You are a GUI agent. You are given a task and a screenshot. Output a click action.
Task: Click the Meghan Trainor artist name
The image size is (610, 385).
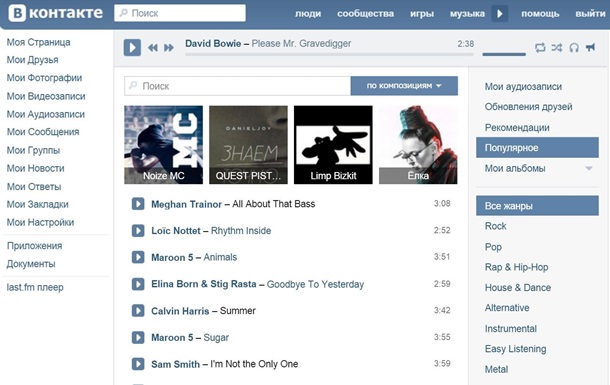[x=186, y=204]
